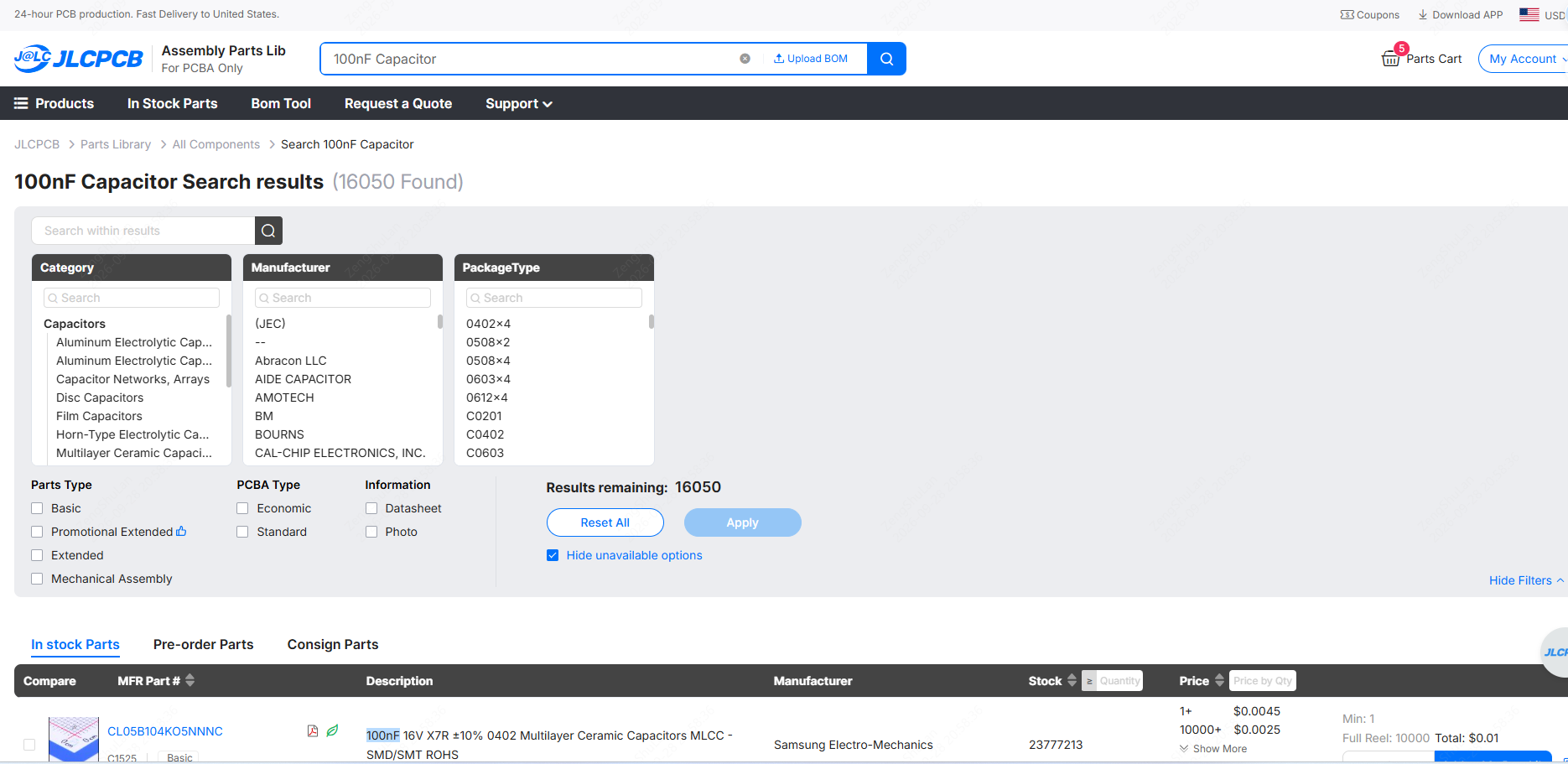Select the Economic PCBA type checkbox
Screen dimensions: 1568x764
coord(242,508)
